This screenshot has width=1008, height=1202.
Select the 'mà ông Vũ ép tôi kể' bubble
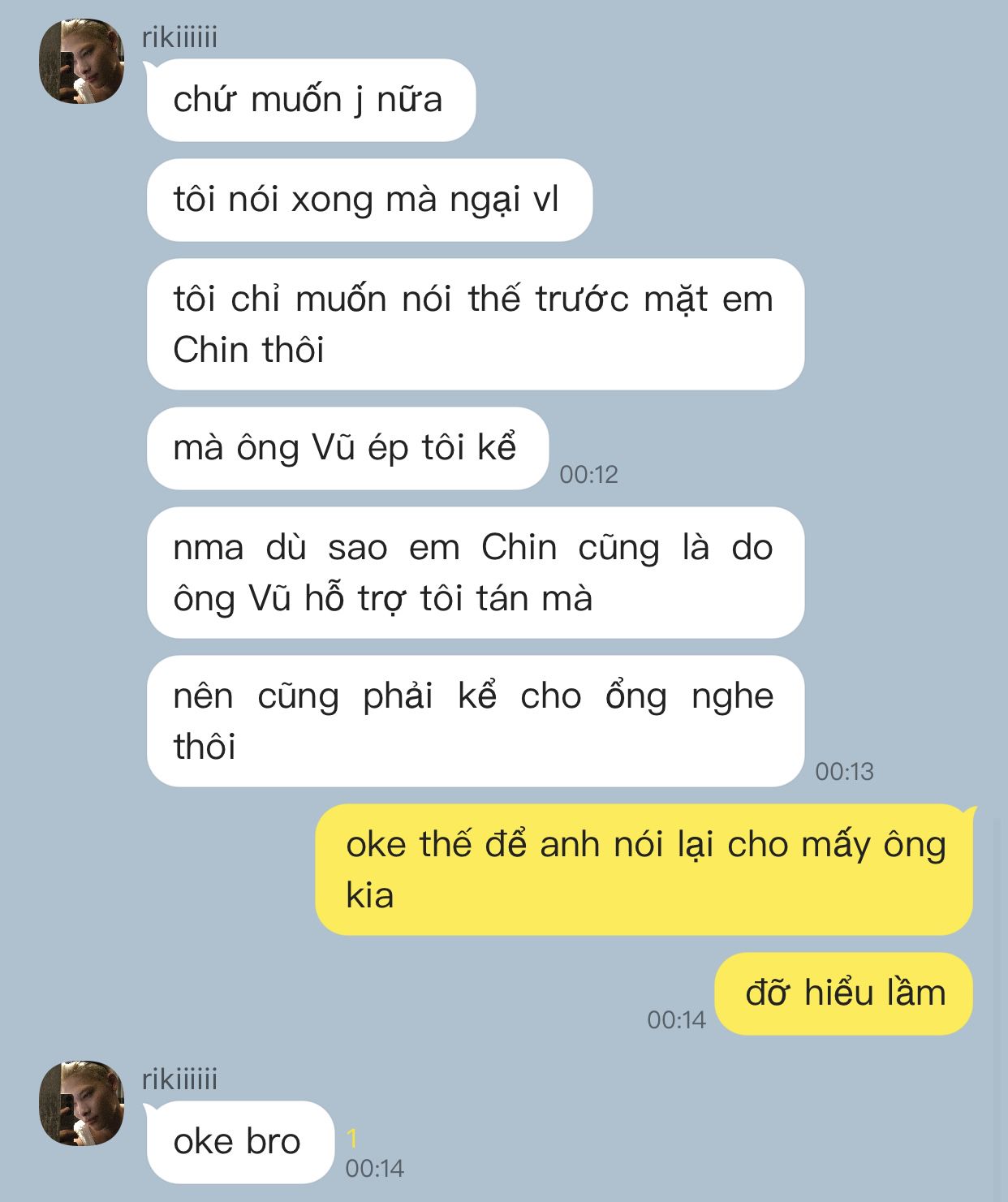click(347, 448)
